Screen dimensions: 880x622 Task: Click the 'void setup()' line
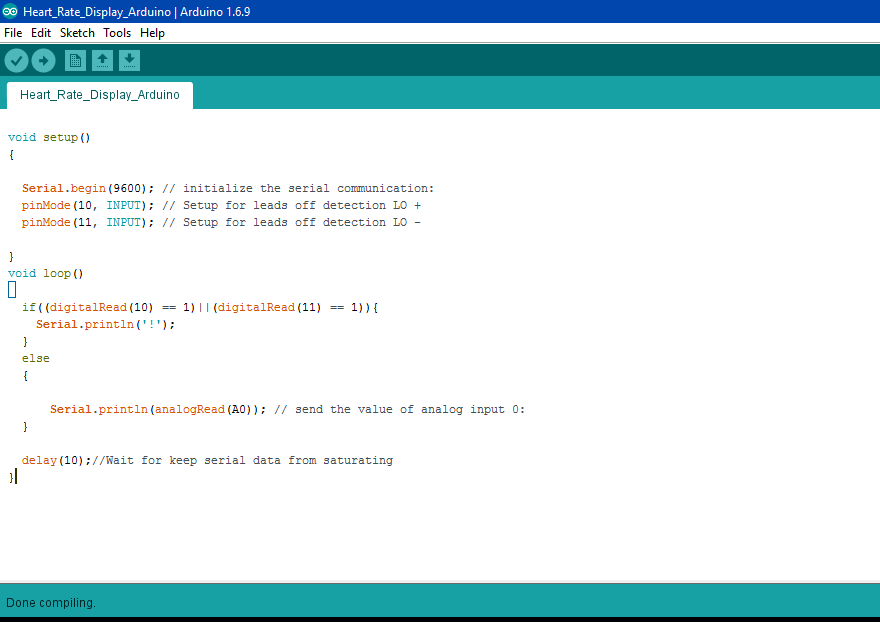click(x=49, y=138)
